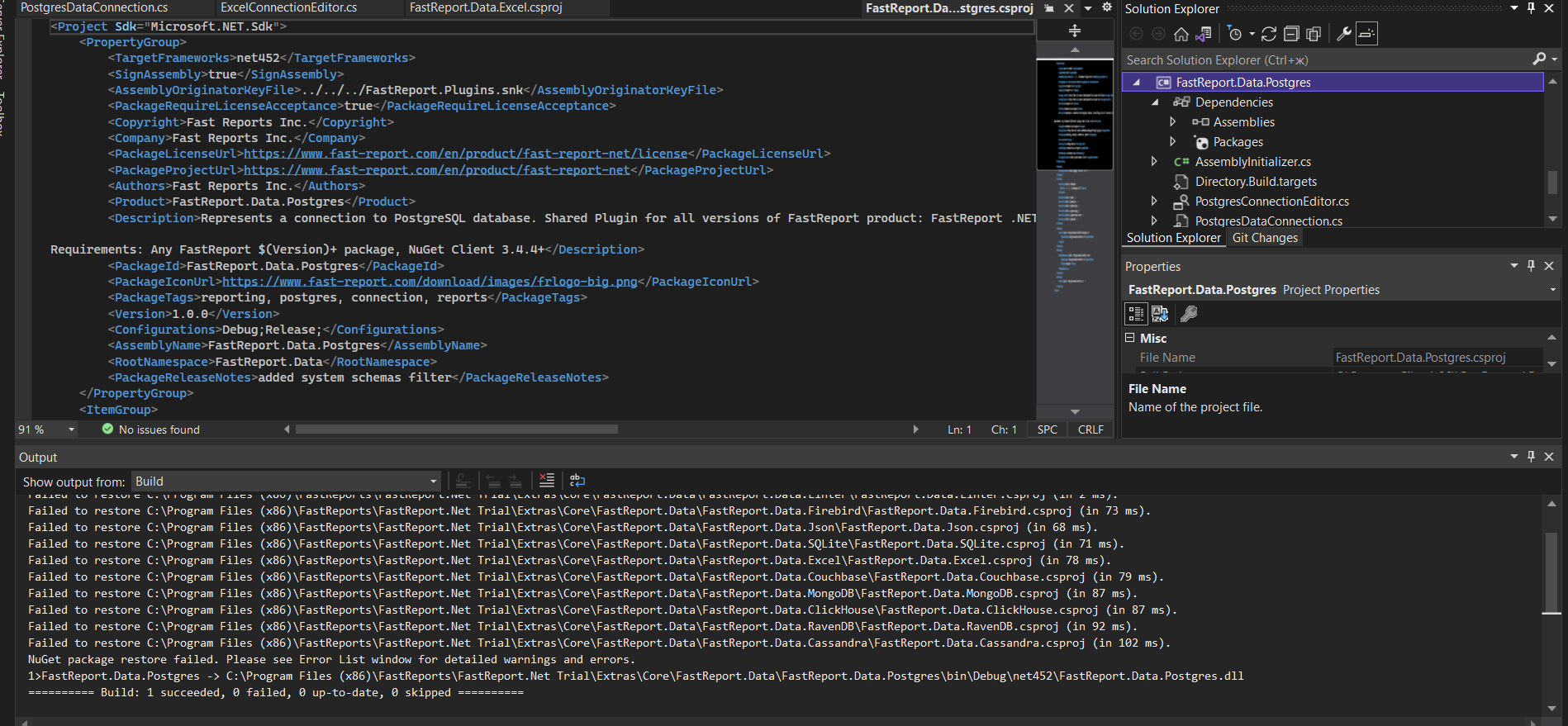Click 'NuGet package restore failed' output line
1568x726 pixels.
tap(331, 659)
